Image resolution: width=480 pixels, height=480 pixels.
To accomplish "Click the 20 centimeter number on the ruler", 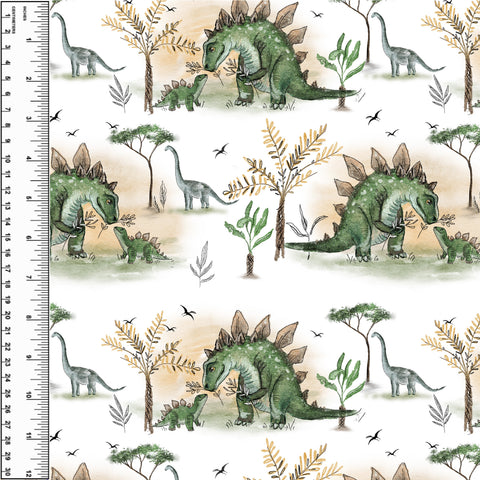I will point(8,315).
